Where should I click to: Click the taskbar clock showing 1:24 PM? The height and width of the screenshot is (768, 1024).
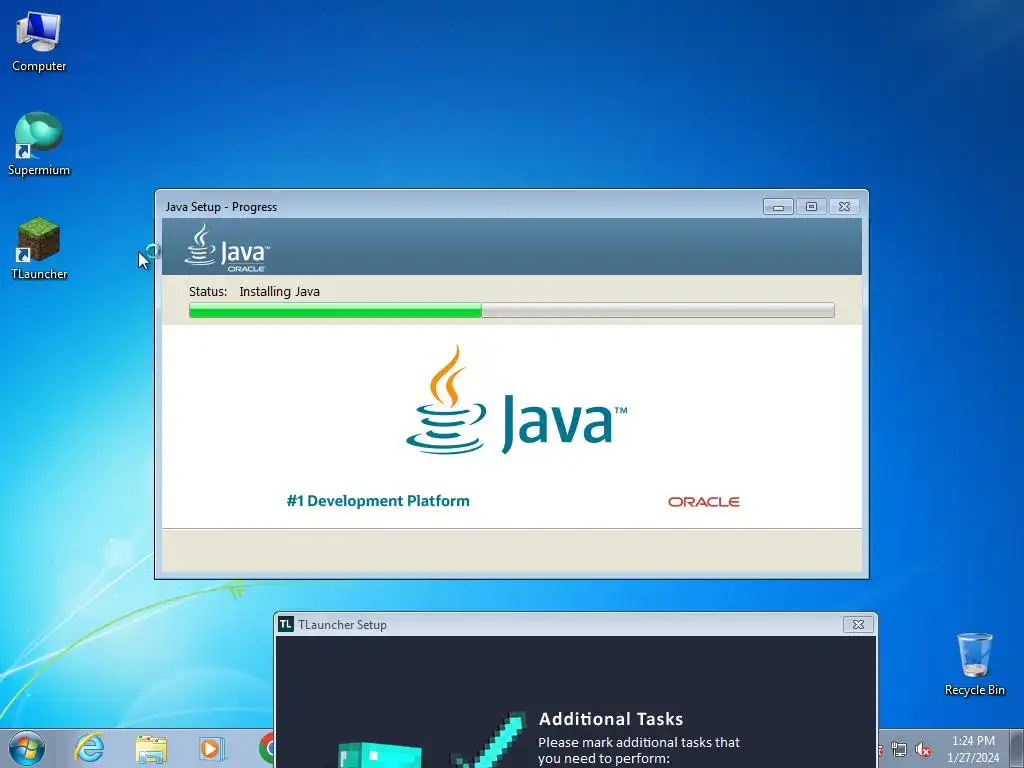pyautogui.click(x=973, y=749)
